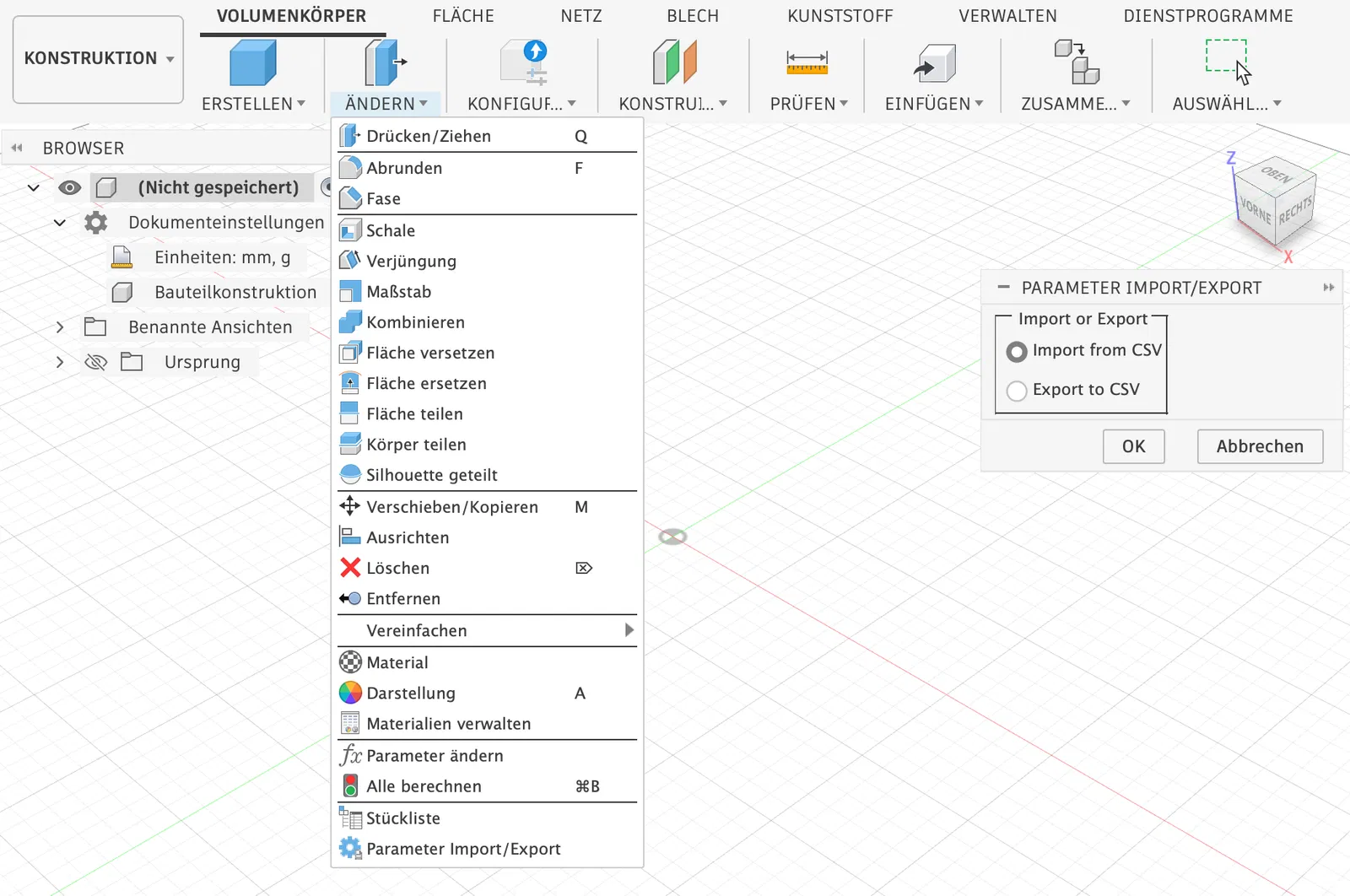Click dialog's double-arrow expand button

pos(1329,288)
